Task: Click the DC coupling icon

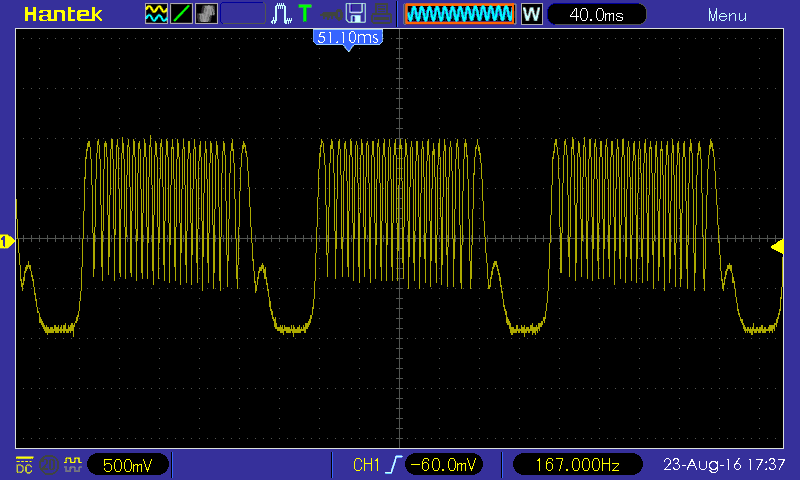Action: [x=24, y=465]
